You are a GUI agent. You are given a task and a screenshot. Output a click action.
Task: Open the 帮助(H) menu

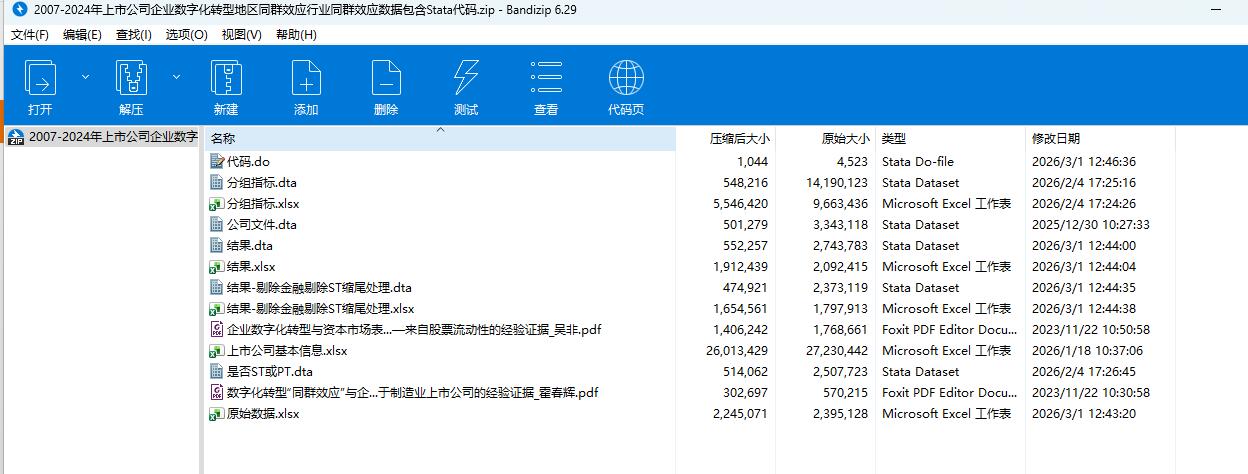(x=296, y=34)
